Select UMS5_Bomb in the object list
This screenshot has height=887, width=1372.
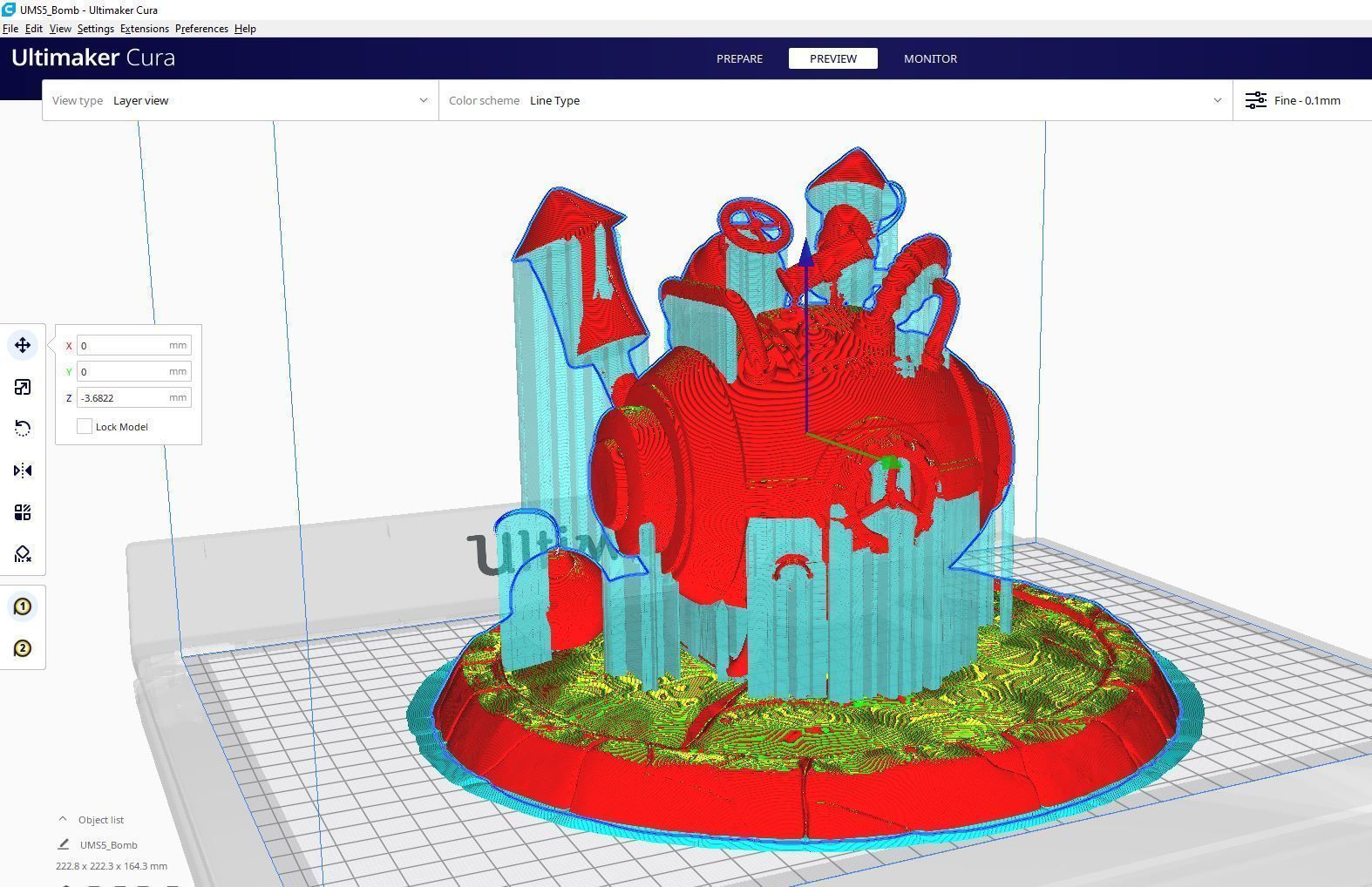coord(109,844)
